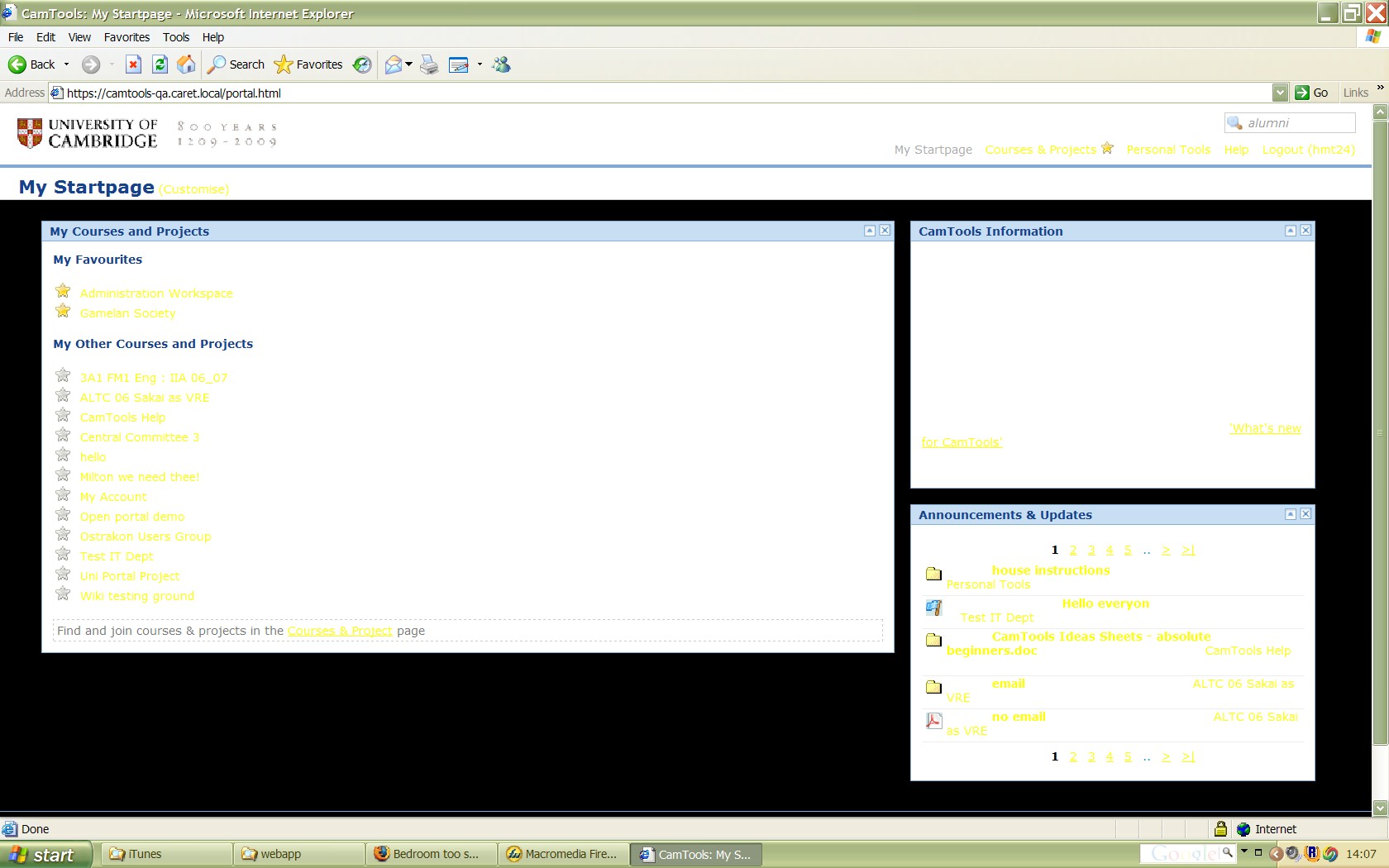Open the Search toolbar button
The height and width of the screenshot is (868, 1389).
[236, 64]
